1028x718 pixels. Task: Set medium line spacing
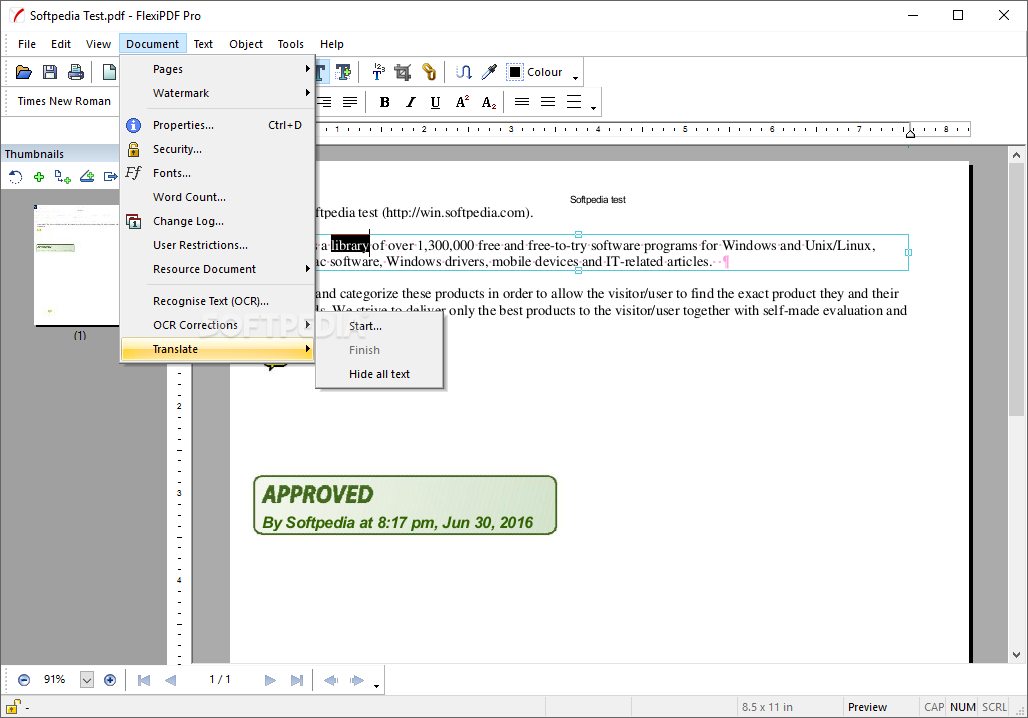tap(548, 102)
